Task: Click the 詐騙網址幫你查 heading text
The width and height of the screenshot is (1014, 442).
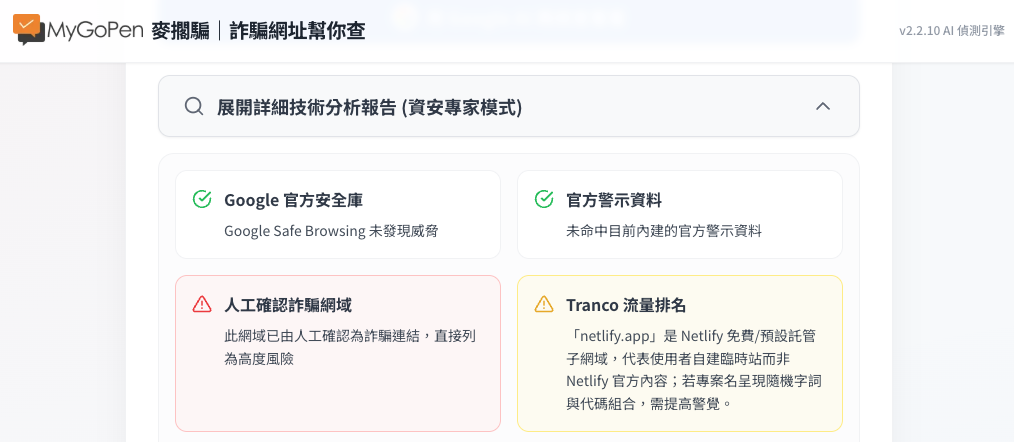Action: click(297, 30)
